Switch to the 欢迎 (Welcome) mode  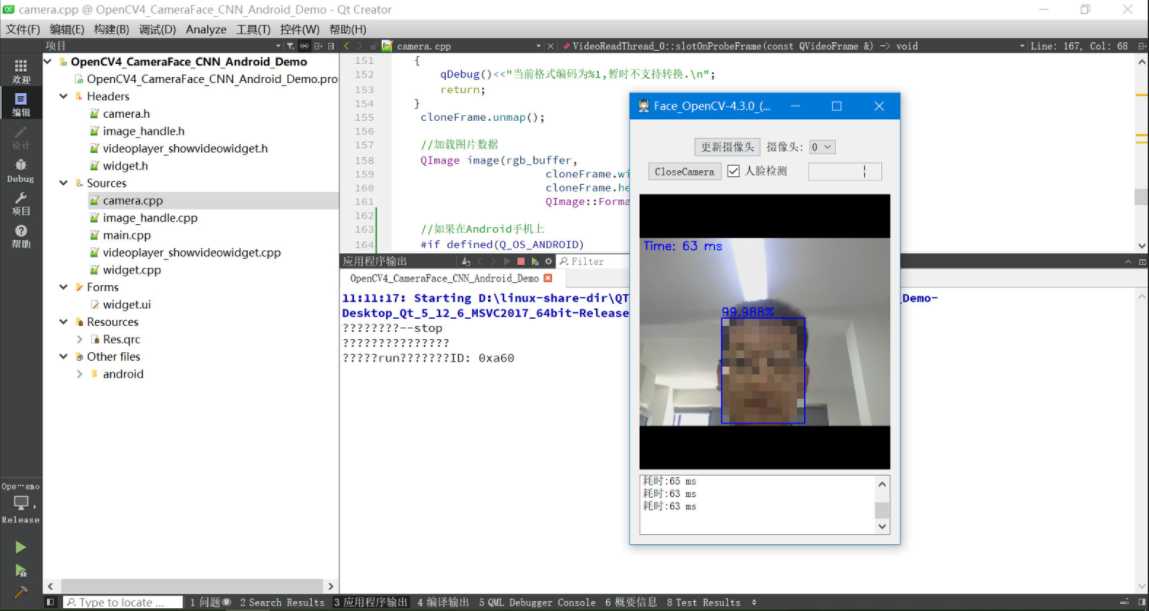click(20, 70)
